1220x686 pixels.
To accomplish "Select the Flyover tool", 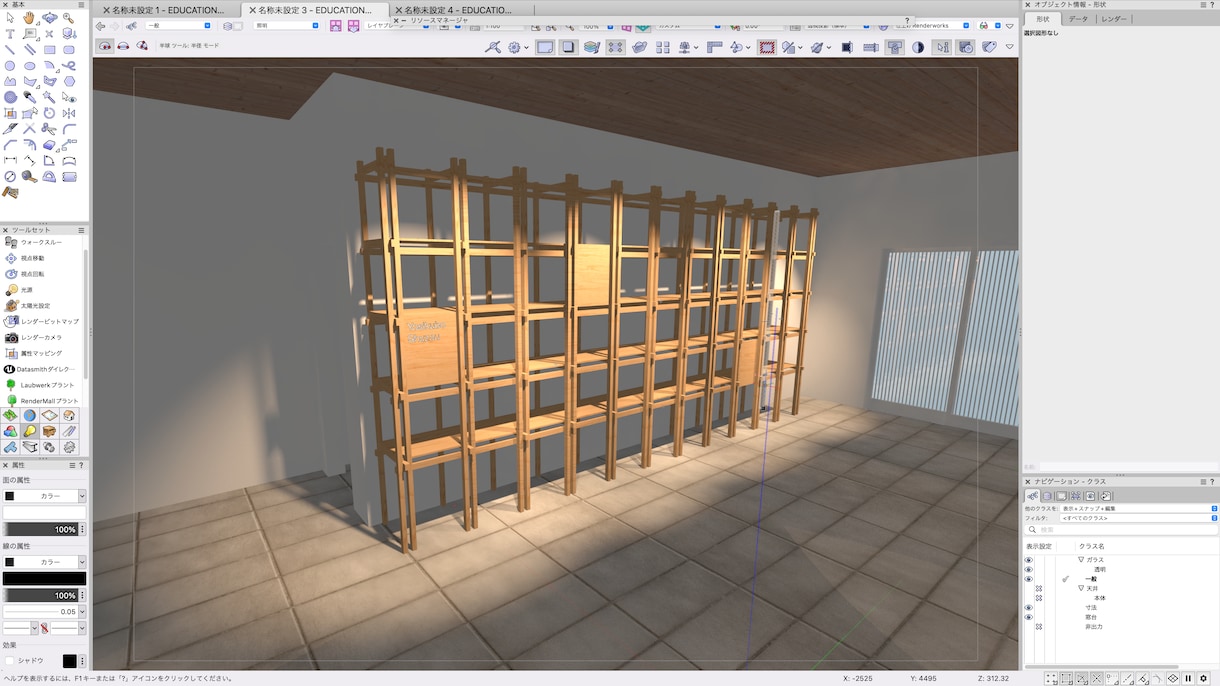I will click(49, 18).
